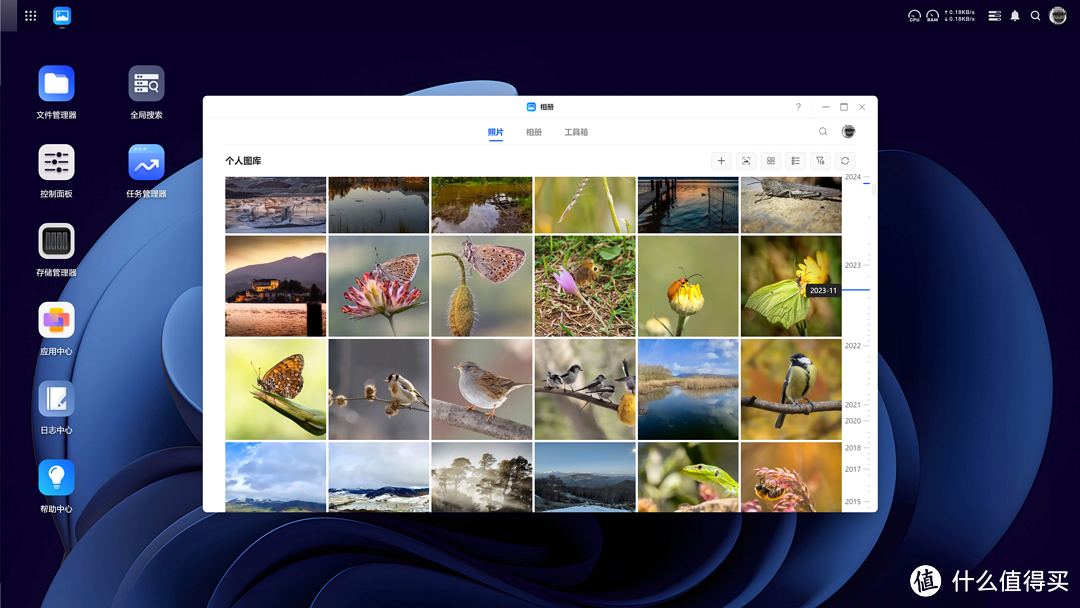Click the help question mark in 相册 window

(x=798, y=107)
